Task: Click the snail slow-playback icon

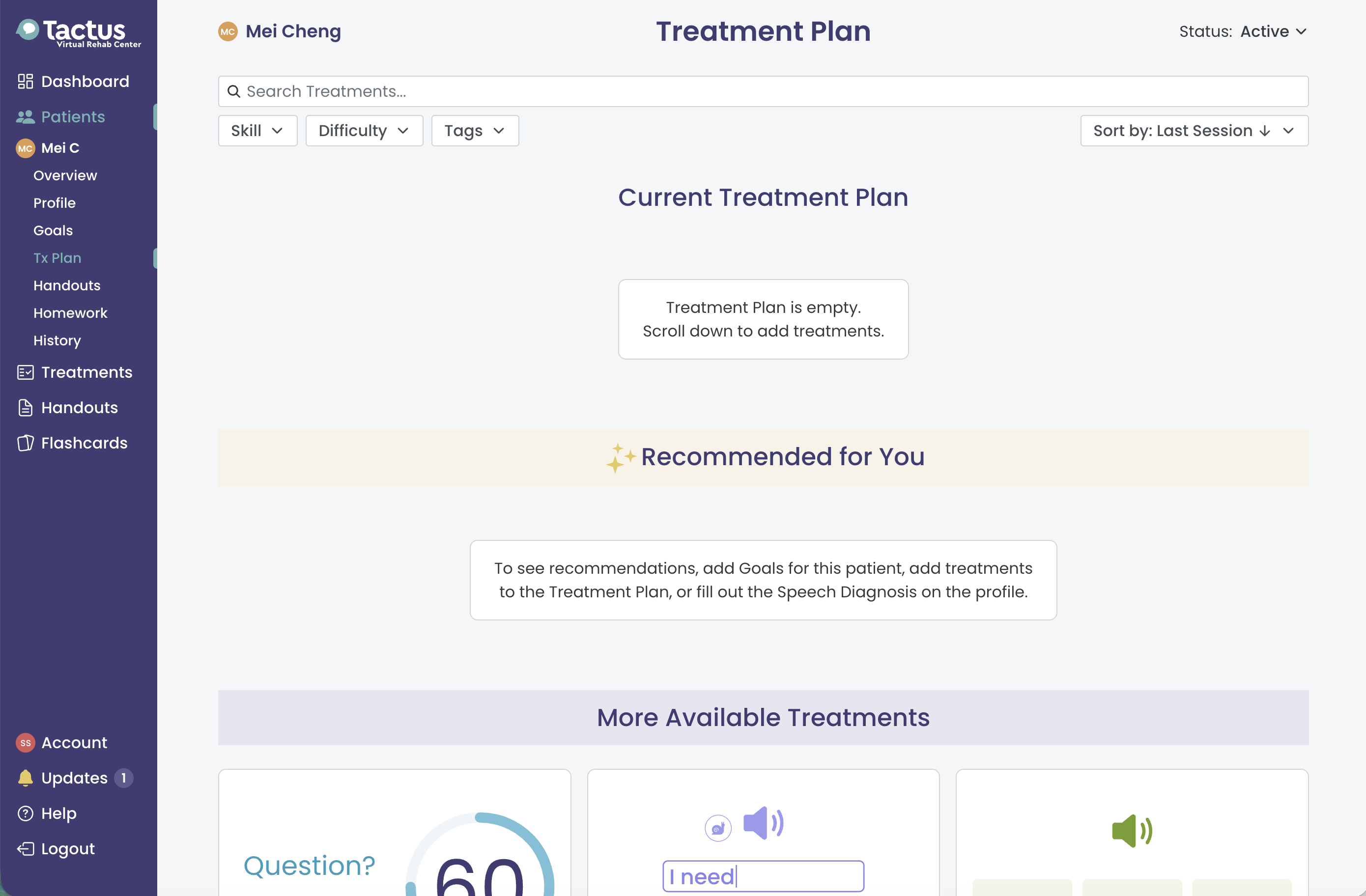Action: tap(718, 828)
